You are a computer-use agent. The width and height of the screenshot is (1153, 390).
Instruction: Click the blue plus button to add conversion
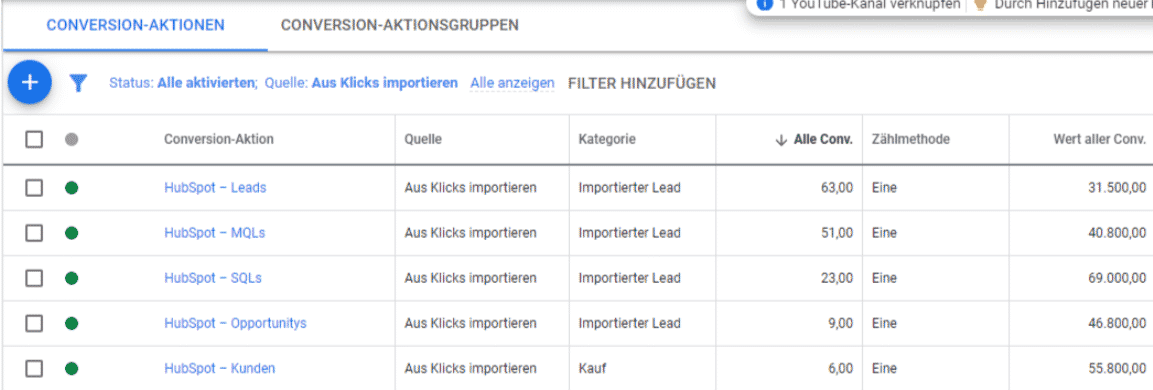point(29,82)
